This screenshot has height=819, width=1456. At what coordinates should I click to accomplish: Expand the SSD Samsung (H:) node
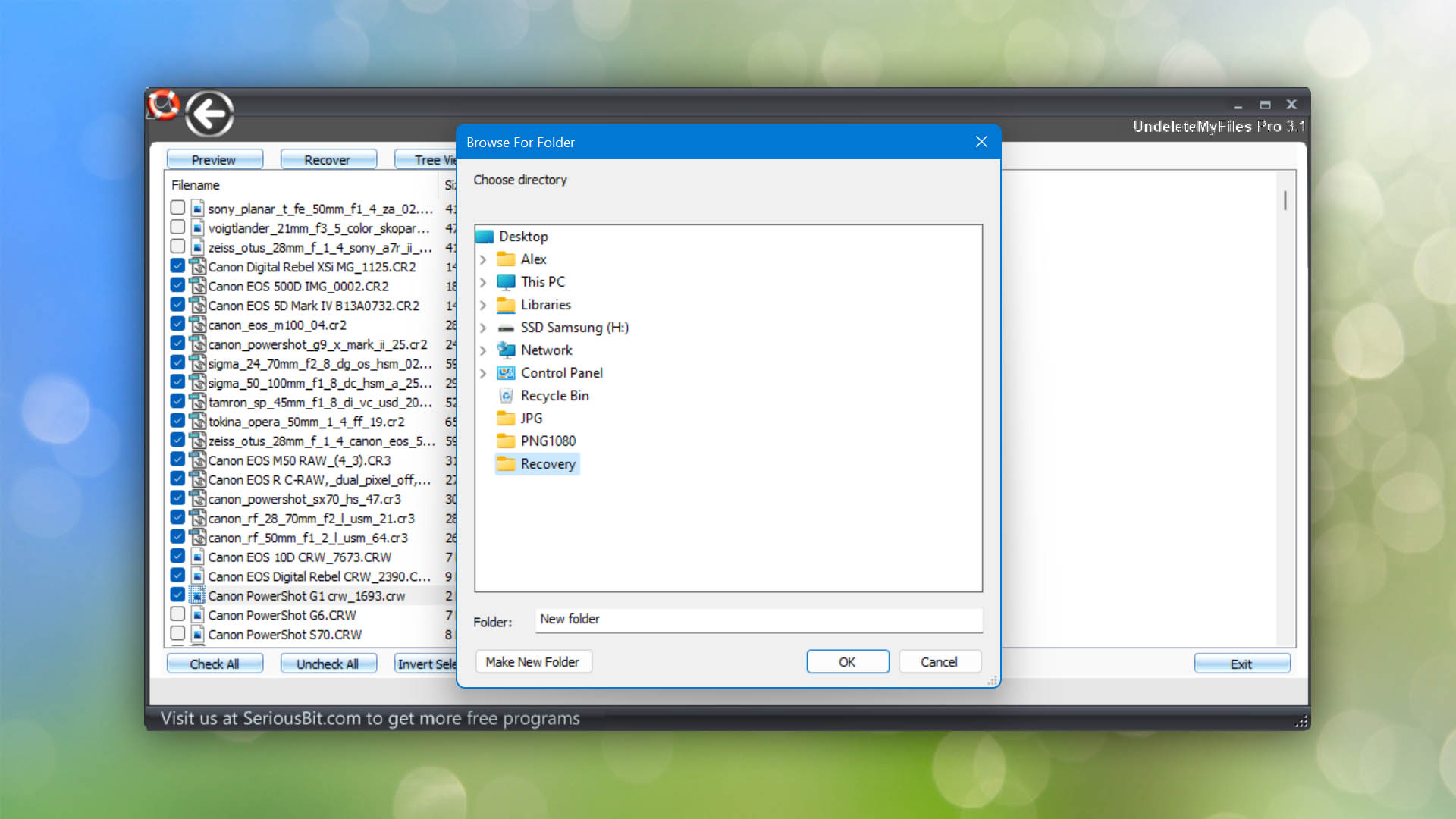point(483,328)
